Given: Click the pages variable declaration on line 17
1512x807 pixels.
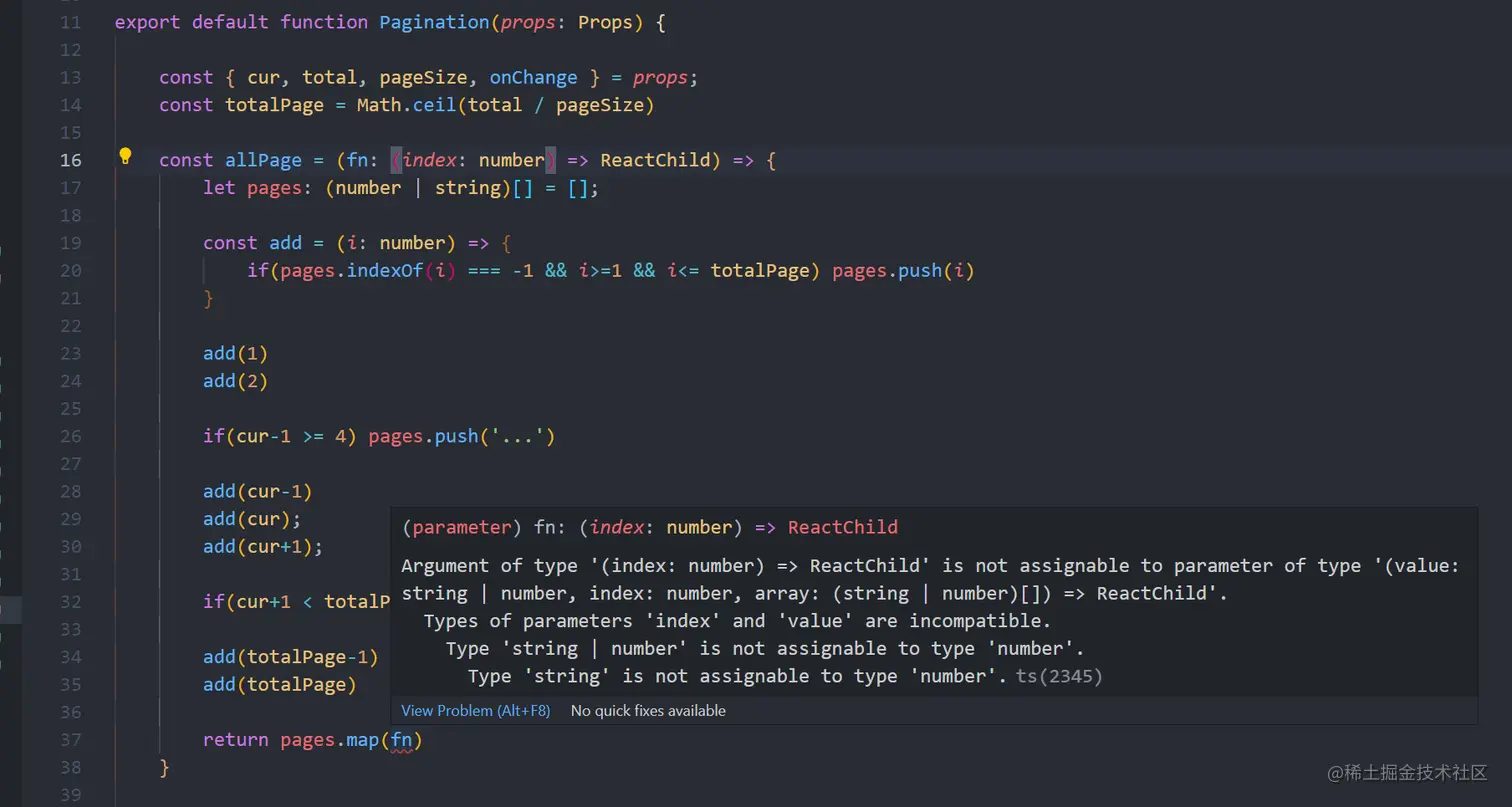Looking at the screenshot, I should tap(274, 188).
